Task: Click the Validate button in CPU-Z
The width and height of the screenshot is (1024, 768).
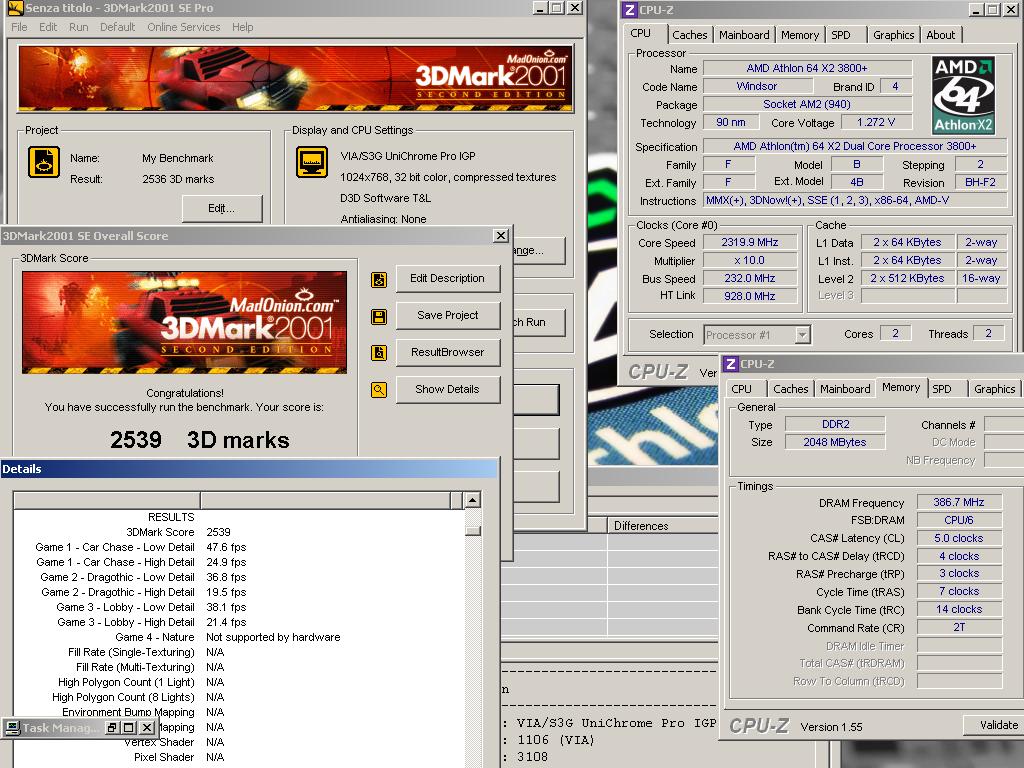Action: (993, 725)
